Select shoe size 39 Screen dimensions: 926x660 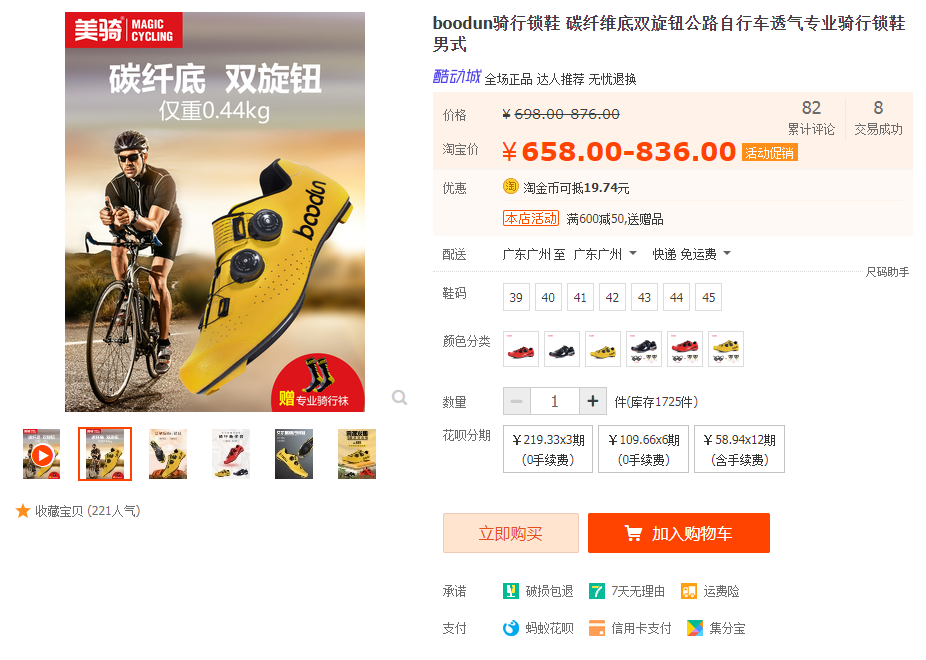tap(516, 298)
